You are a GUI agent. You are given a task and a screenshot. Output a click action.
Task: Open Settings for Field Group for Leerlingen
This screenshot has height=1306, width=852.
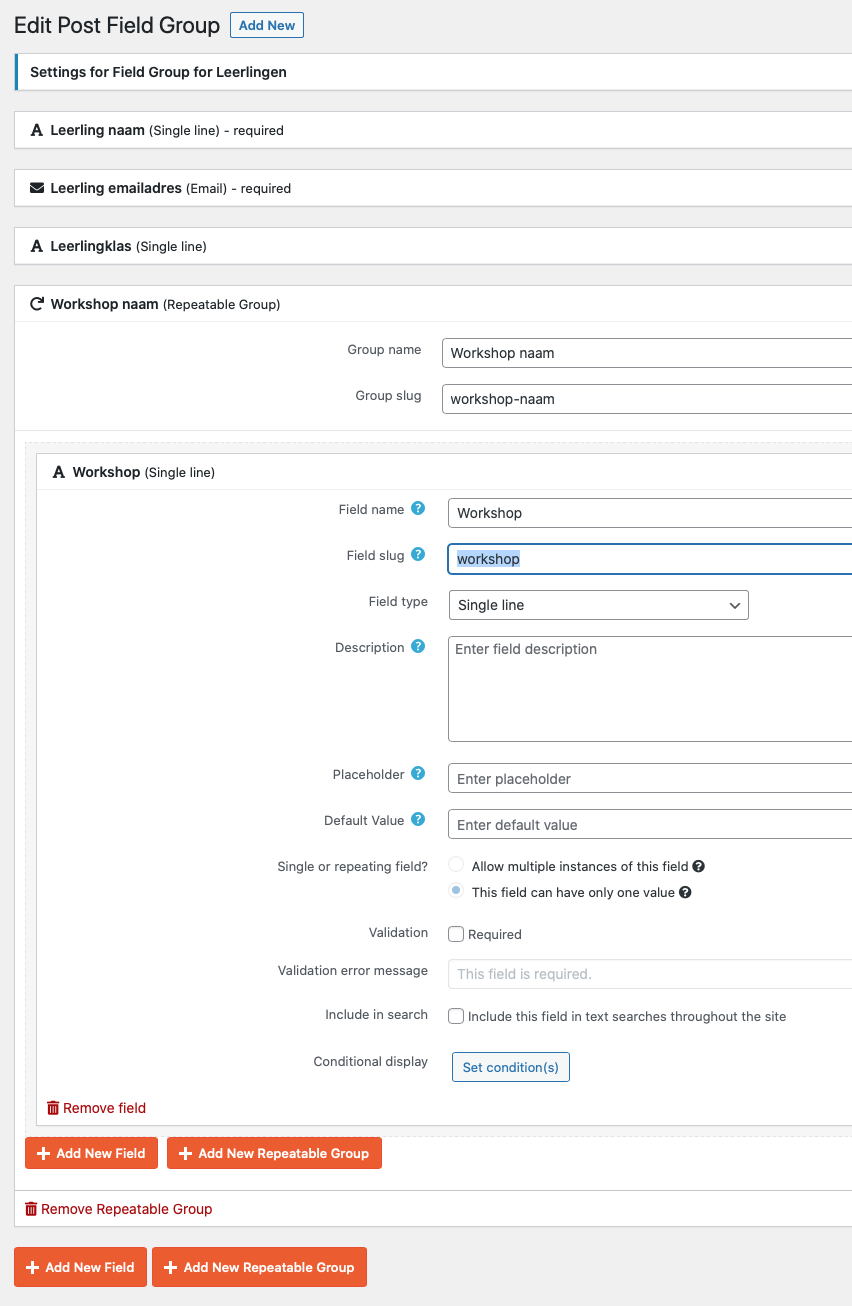click(x=434, y=72)
